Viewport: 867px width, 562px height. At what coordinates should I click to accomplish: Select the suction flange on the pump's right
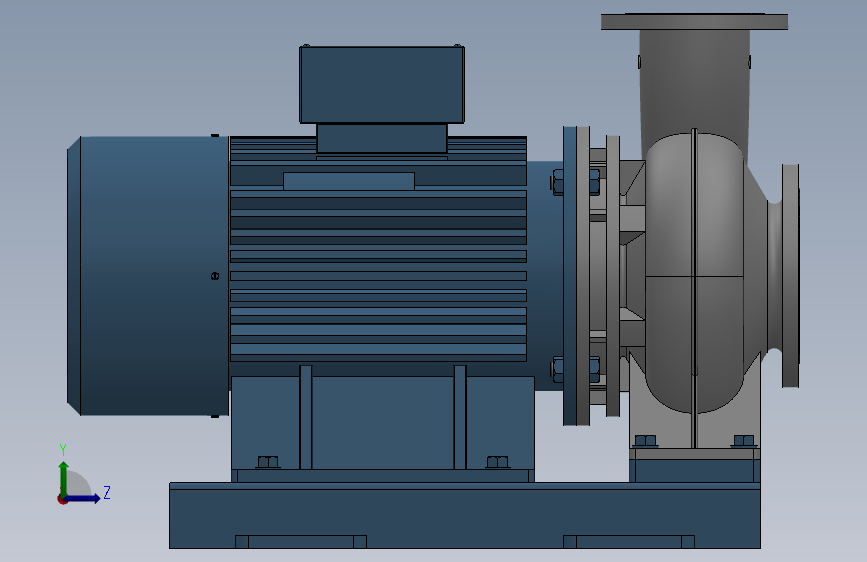tap(790, 275)
